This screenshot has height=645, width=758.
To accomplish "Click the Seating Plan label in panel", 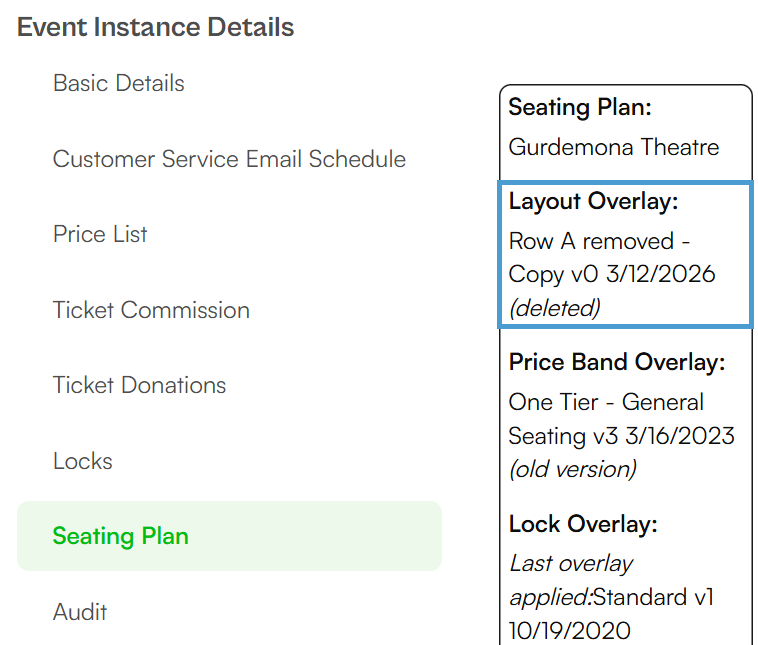I will [x=580, y=107].
